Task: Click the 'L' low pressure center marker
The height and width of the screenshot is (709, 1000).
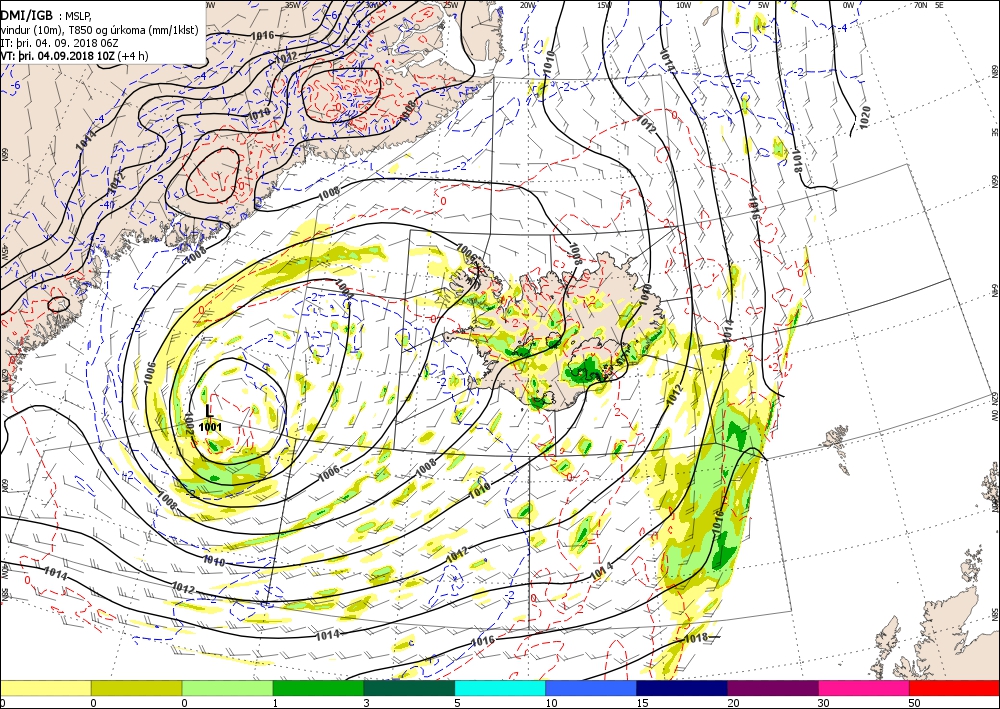Action: [x=209, y=412]
